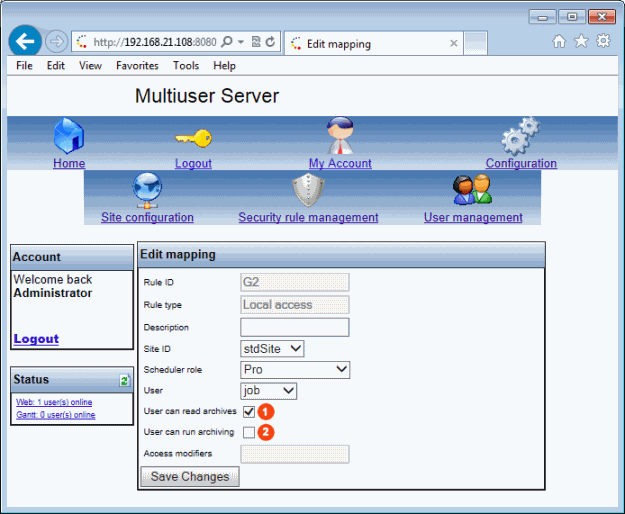Image resolution: width=625 pixels, height=514 pixels.
Task: Click the compatibility view icon in address bar
Action: [x=256, y=41]
